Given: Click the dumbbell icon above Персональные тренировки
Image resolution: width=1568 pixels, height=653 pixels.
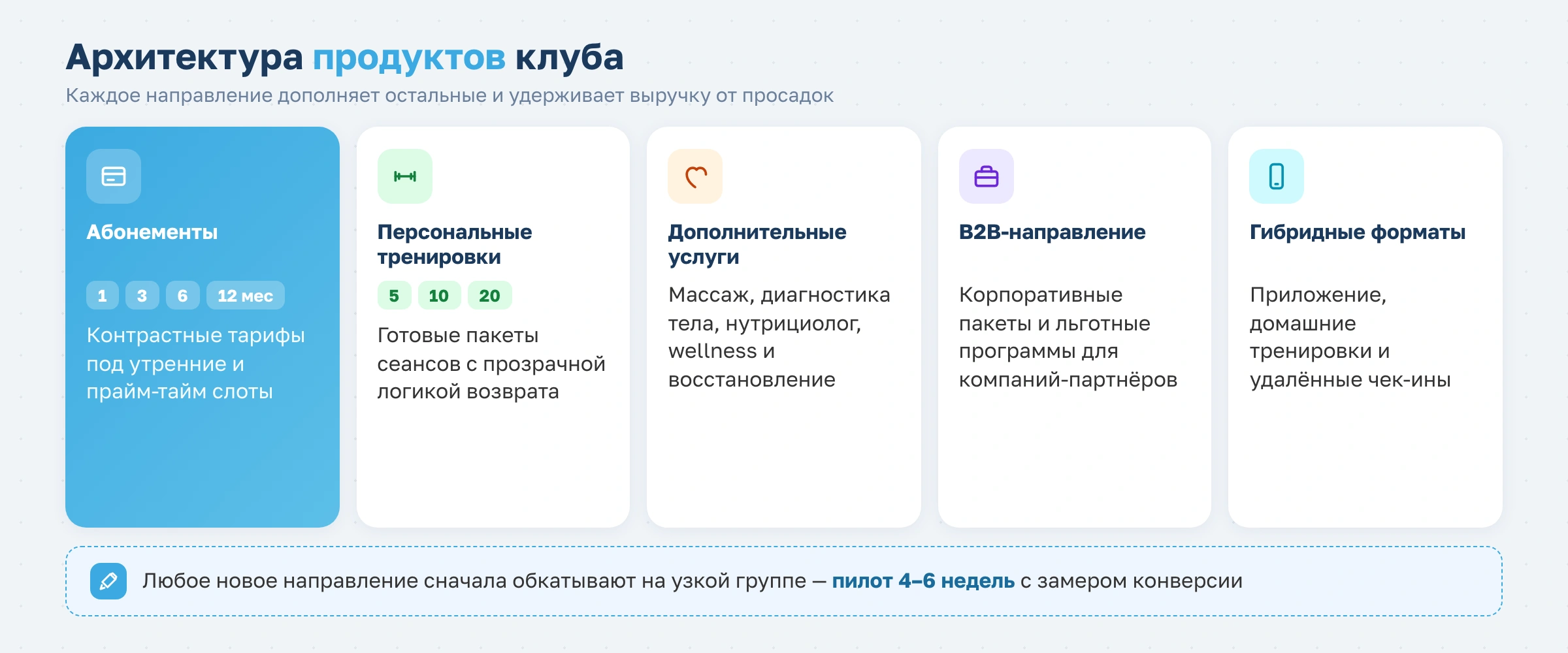Looking at the screenshot, I should point(405,176).
